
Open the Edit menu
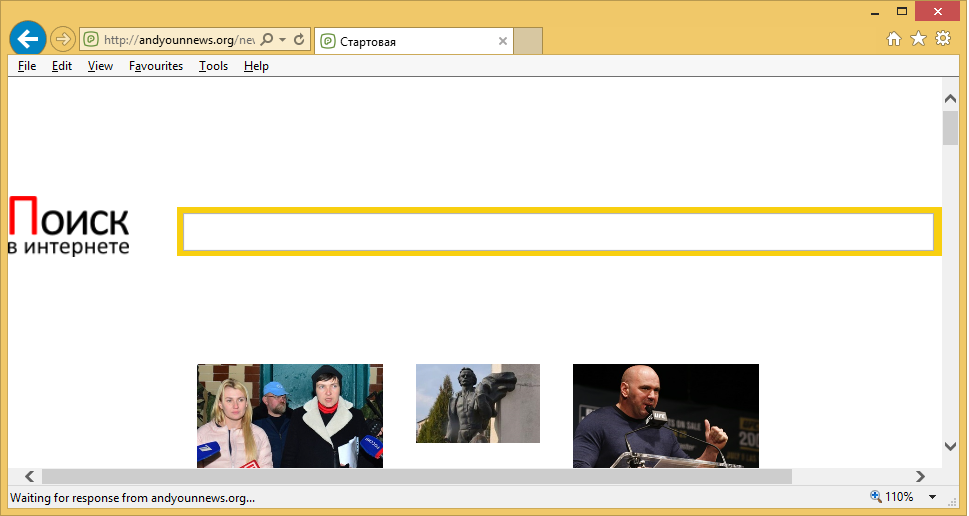[x=62, y=66]
